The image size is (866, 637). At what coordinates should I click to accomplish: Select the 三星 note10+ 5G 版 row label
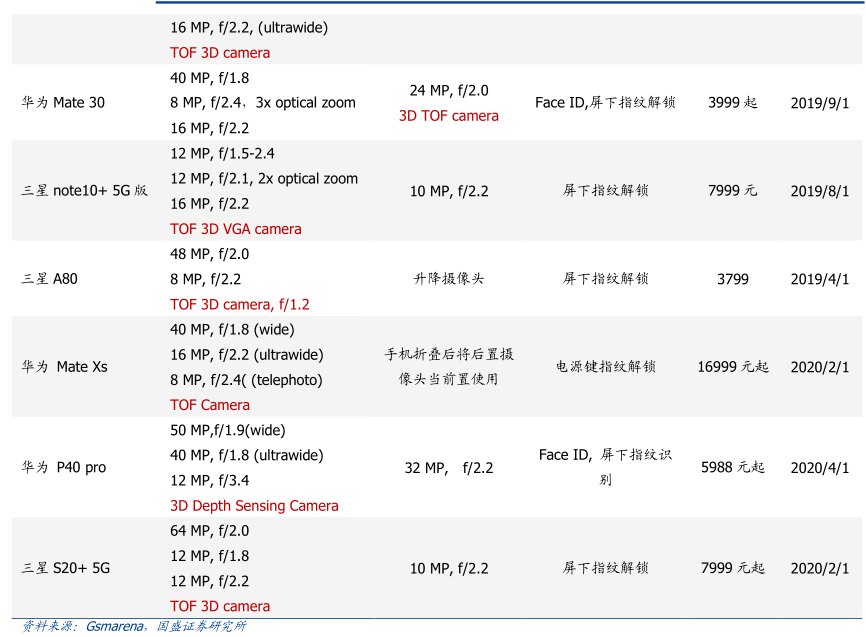(85, 190)
